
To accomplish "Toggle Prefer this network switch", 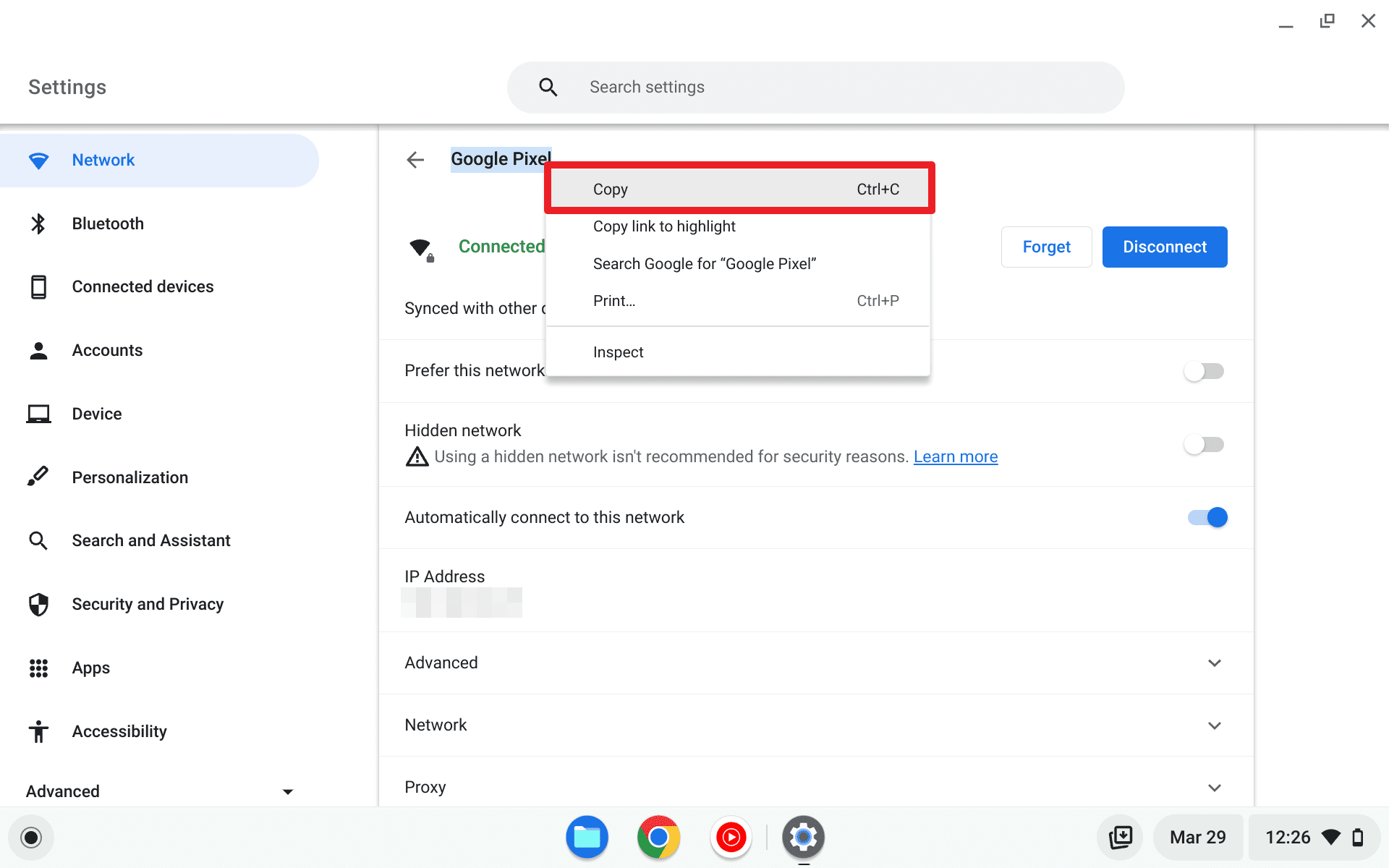I will tap(1205, 371).
